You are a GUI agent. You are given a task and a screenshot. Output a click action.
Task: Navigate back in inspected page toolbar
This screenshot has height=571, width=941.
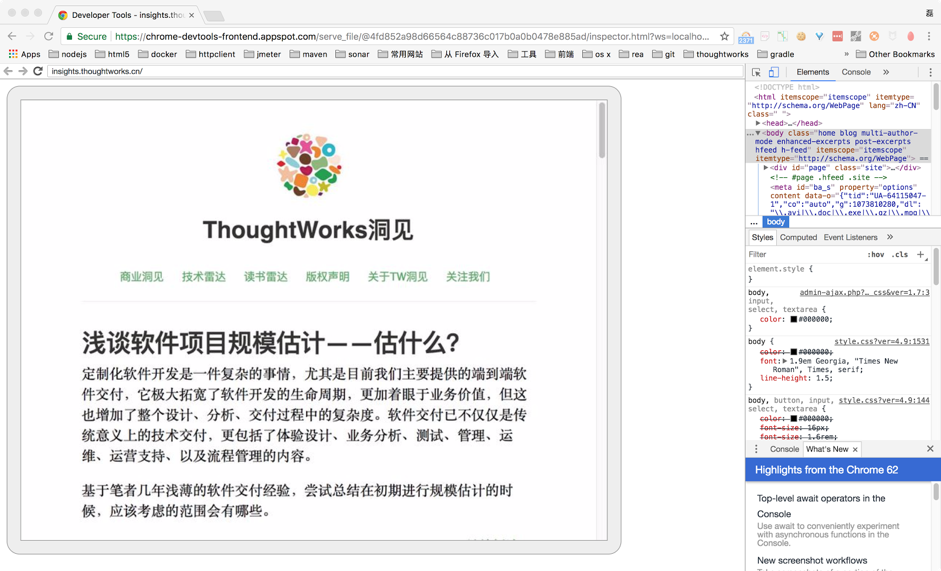(x=8, y=71)
